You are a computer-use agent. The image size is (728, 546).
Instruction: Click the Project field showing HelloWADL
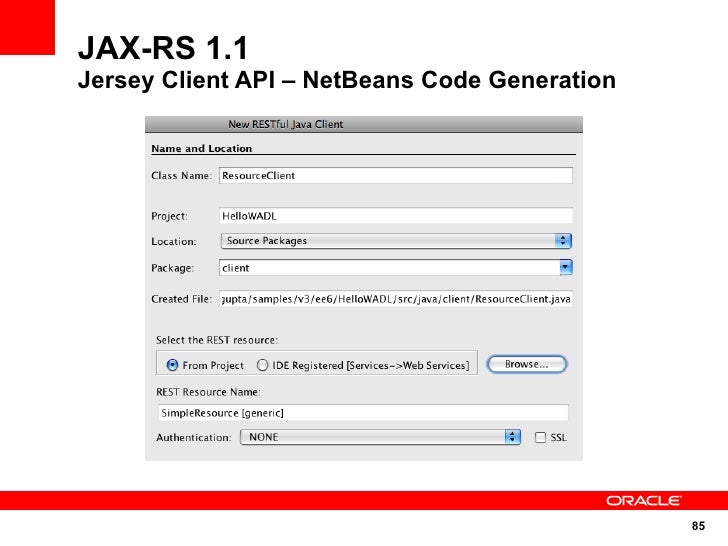[x=396, y=216]
